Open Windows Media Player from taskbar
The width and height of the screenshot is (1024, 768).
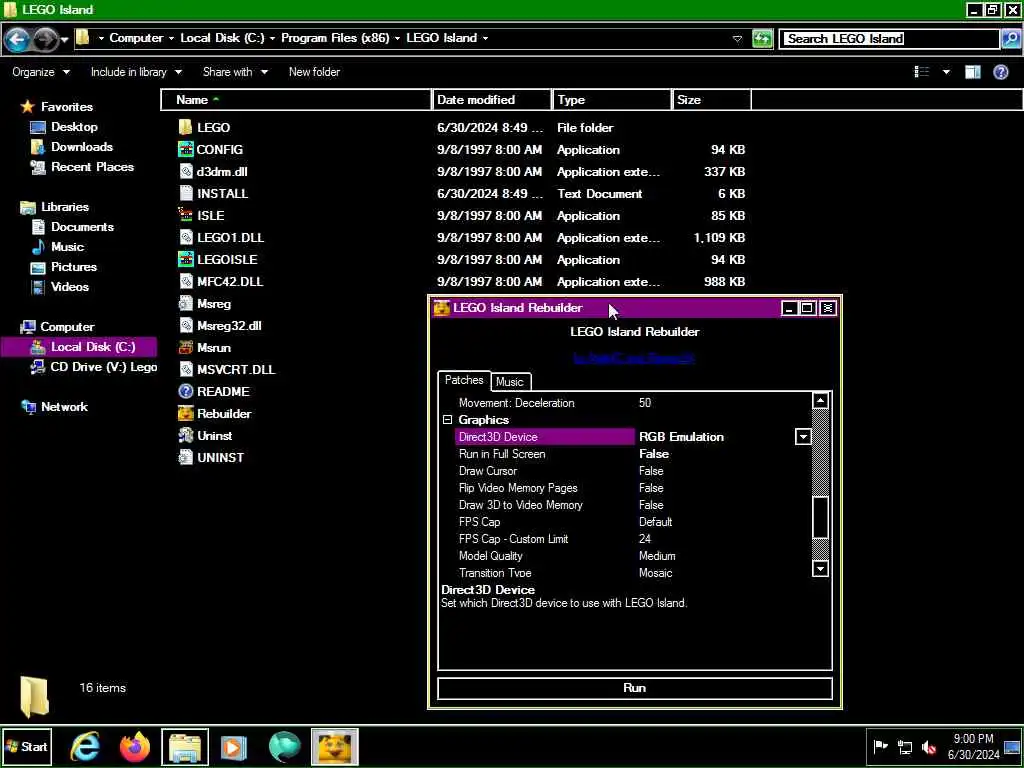234,746
